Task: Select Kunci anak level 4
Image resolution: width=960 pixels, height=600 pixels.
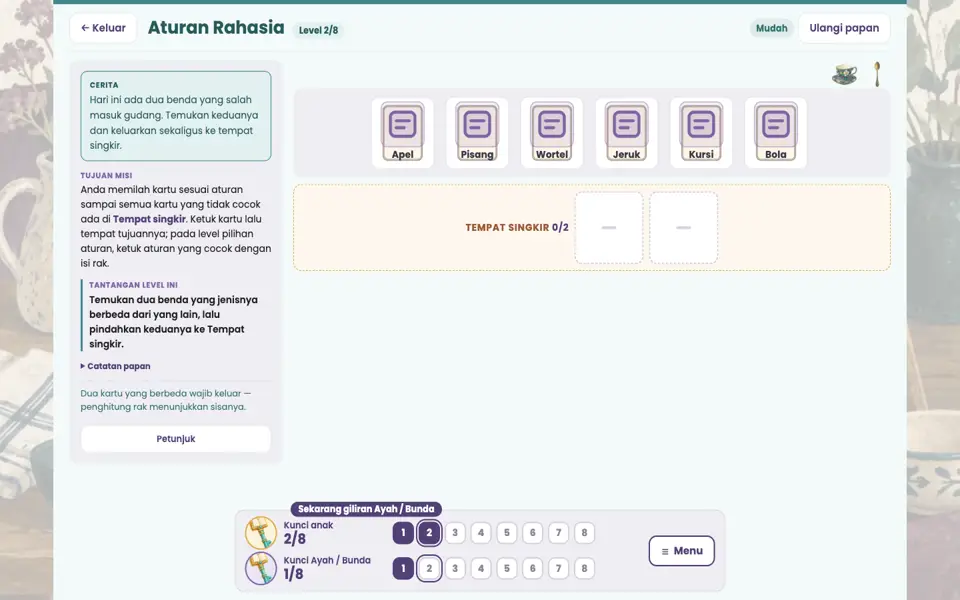Action: [481, 533]
